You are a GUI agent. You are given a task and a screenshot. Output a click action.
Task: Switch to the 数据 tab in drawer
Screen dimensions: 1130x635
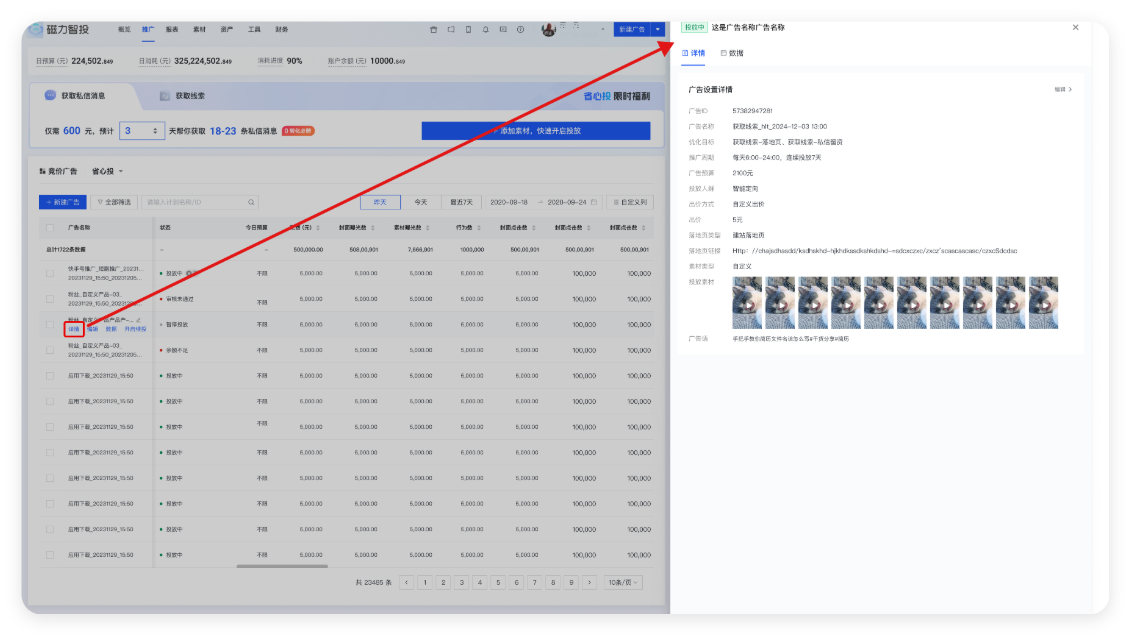pyautogui.click(x=732, y=53)
